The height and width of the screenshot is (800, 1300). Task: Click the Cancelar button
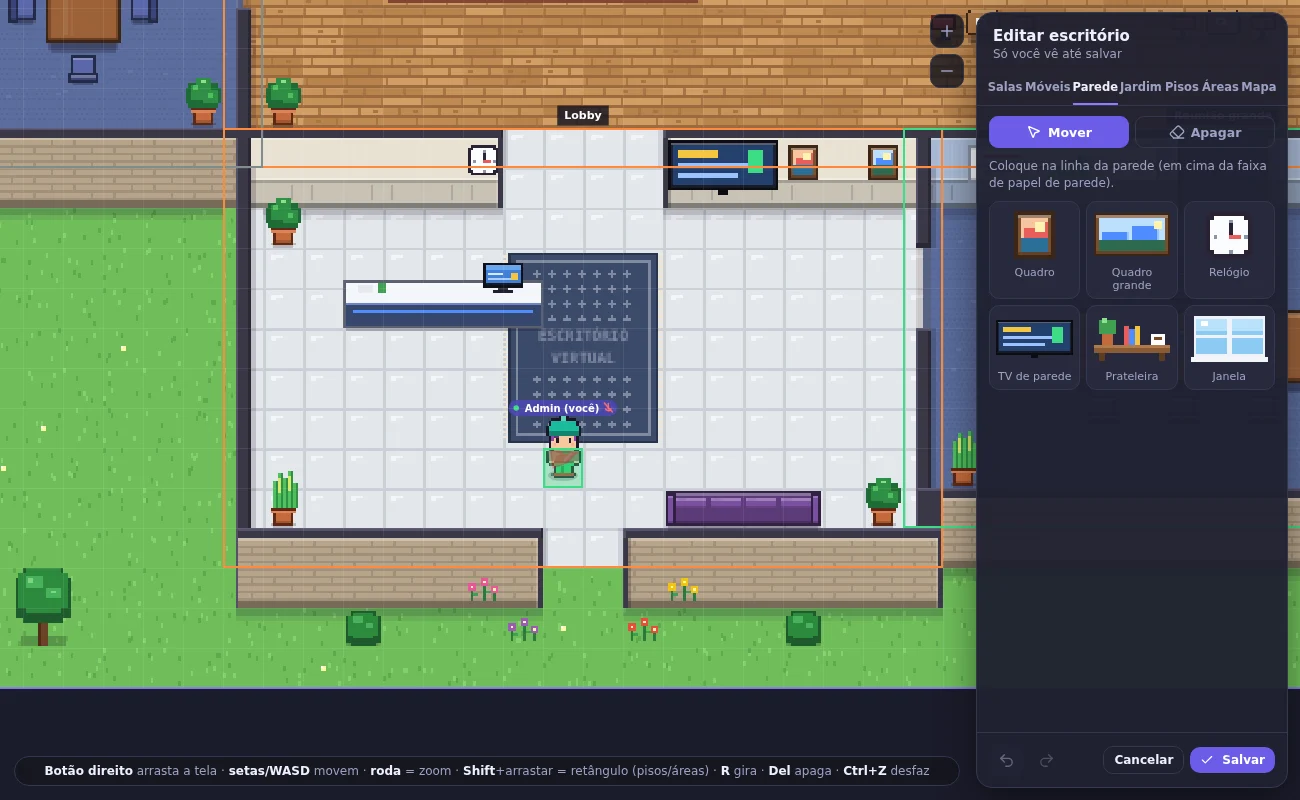point(1143,760)
